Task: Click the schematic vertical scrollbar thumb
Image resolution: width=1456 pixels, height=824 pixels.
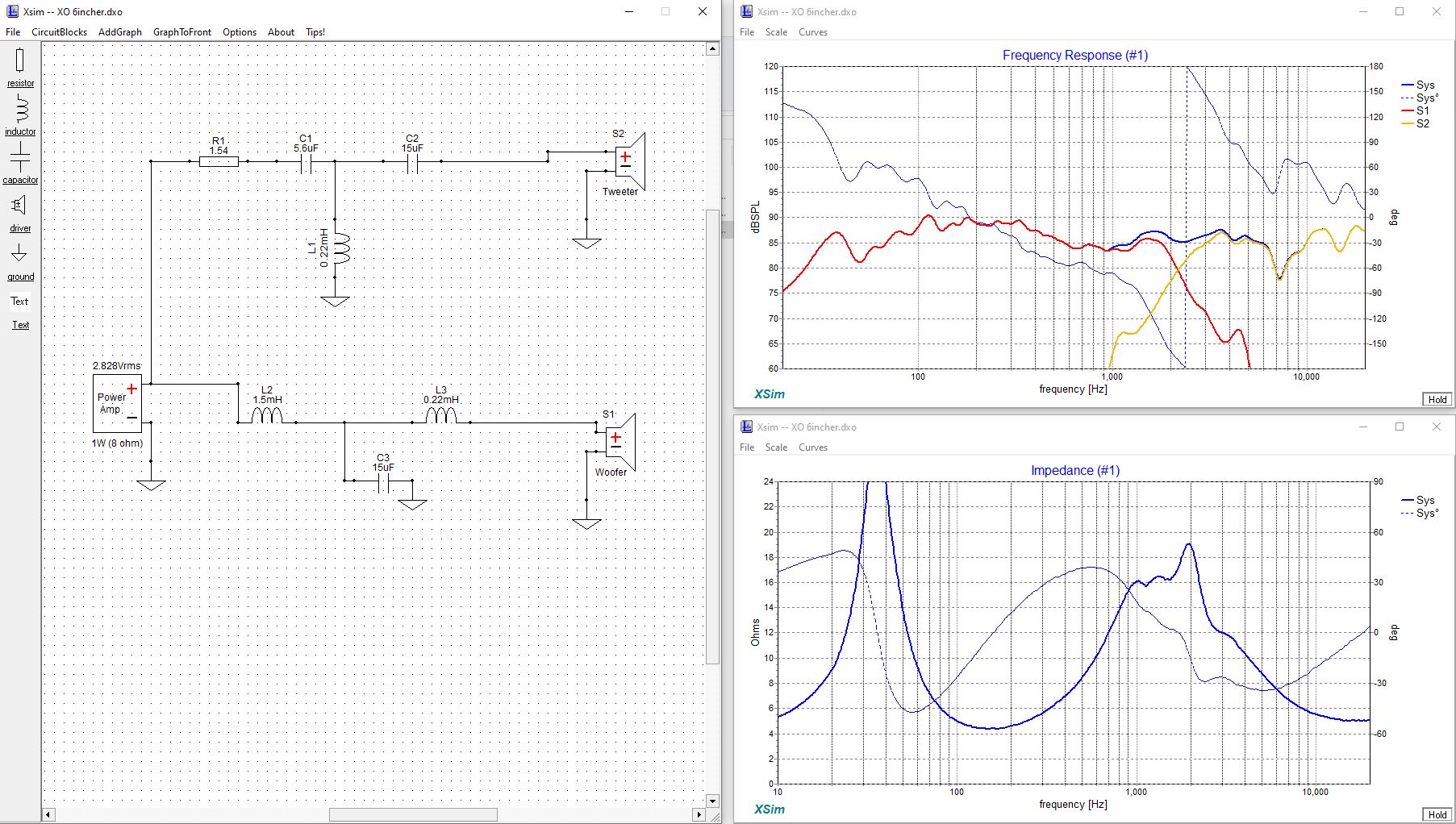Action: tap(712, 437)
